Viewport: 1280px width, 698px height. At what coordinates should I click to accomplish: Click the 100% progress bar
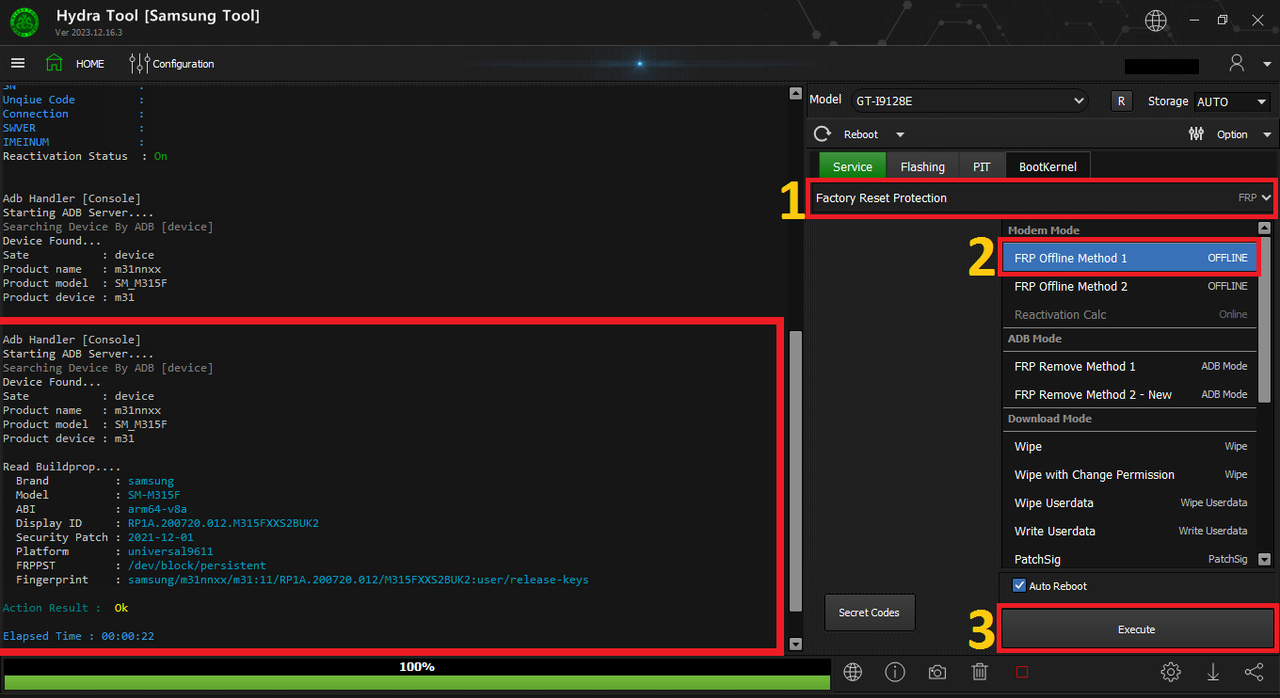[x=416, y=673]
